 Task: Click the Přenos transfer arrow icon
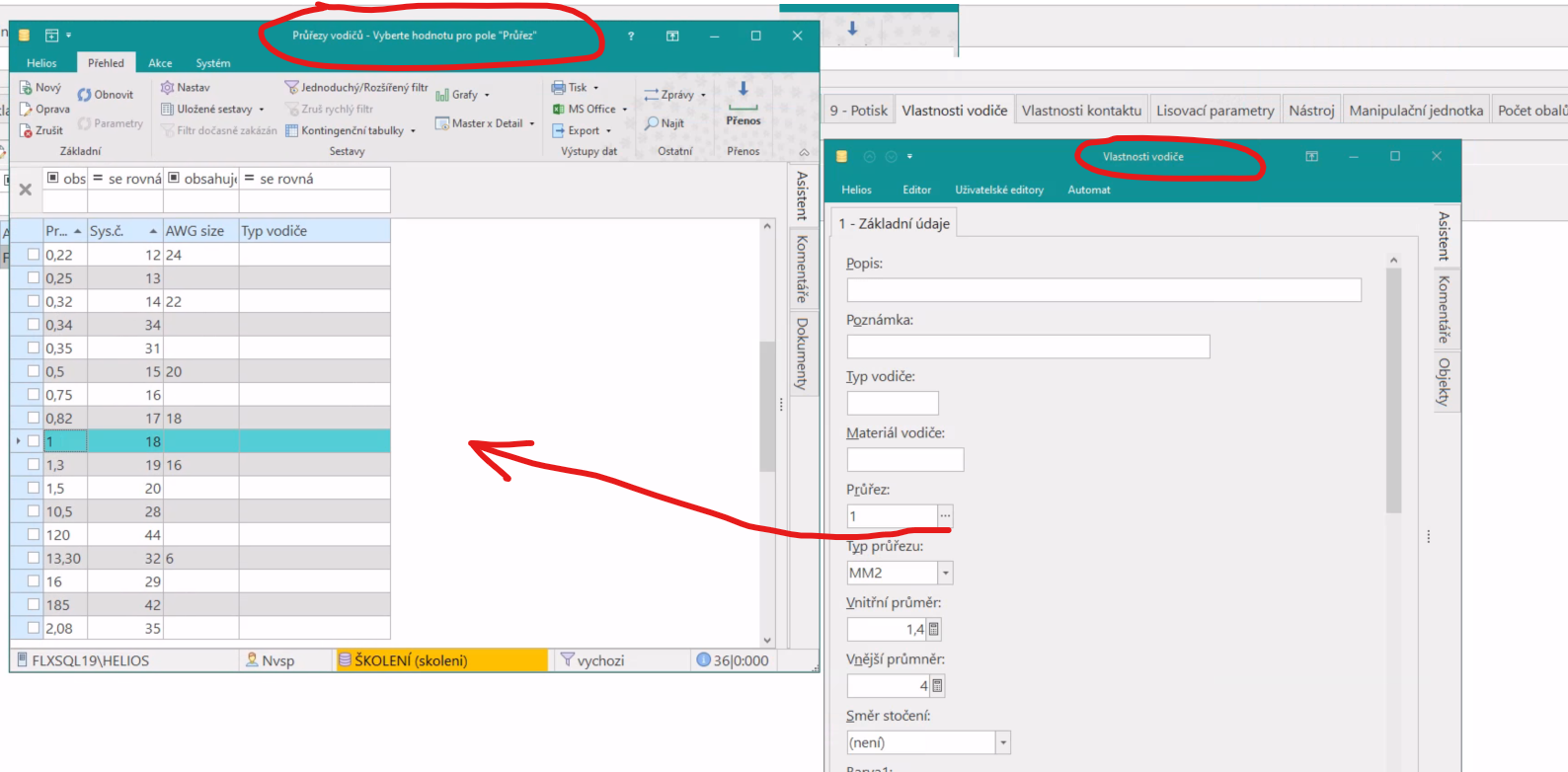[744, 90]
